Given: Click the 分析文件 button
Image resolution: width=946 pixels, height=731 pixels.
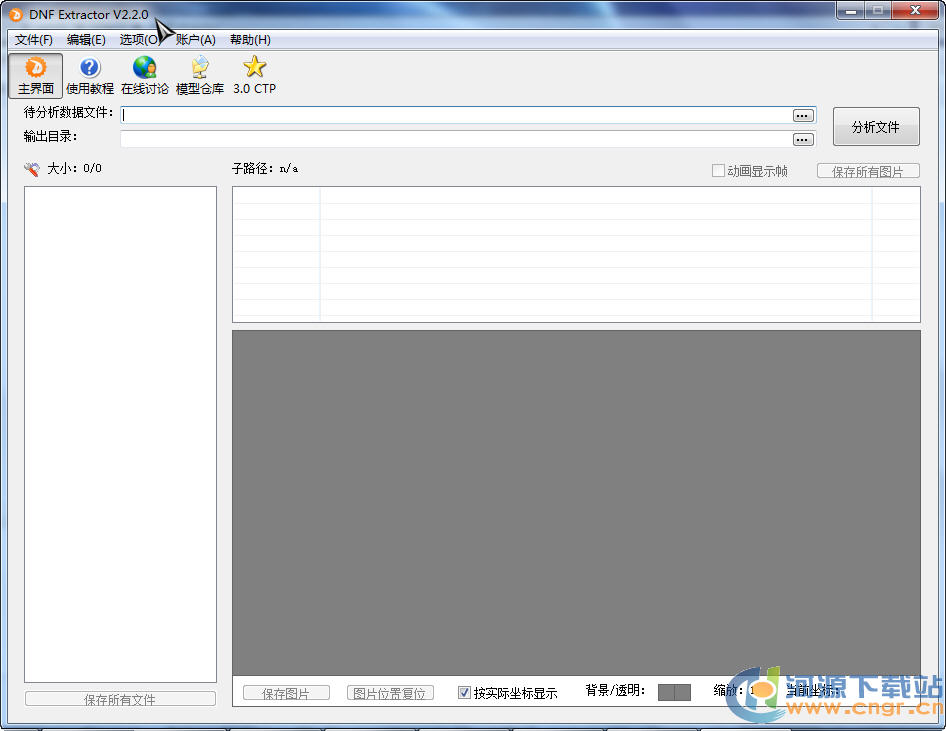Looking at the screenshot, I should click(876, 126).
